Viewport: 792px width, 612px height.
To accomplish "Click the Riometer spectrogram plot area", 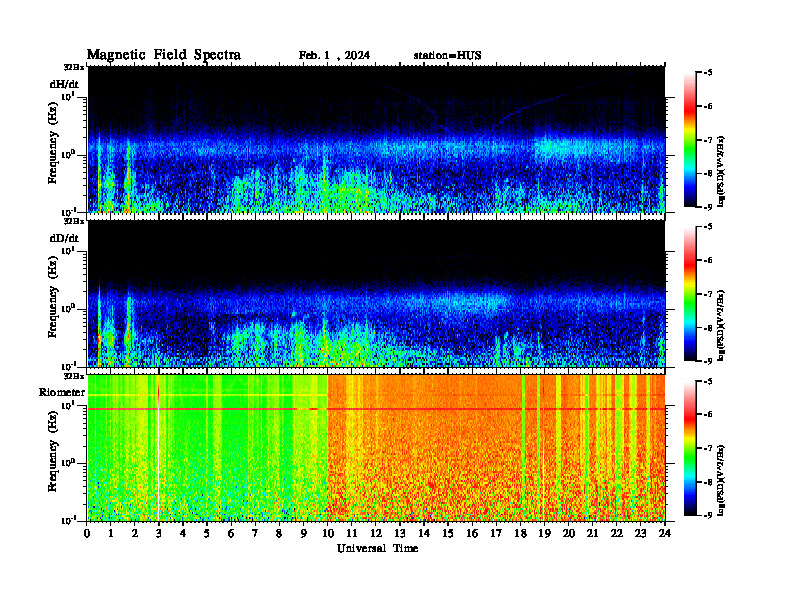I will click(x=376, y=448).
